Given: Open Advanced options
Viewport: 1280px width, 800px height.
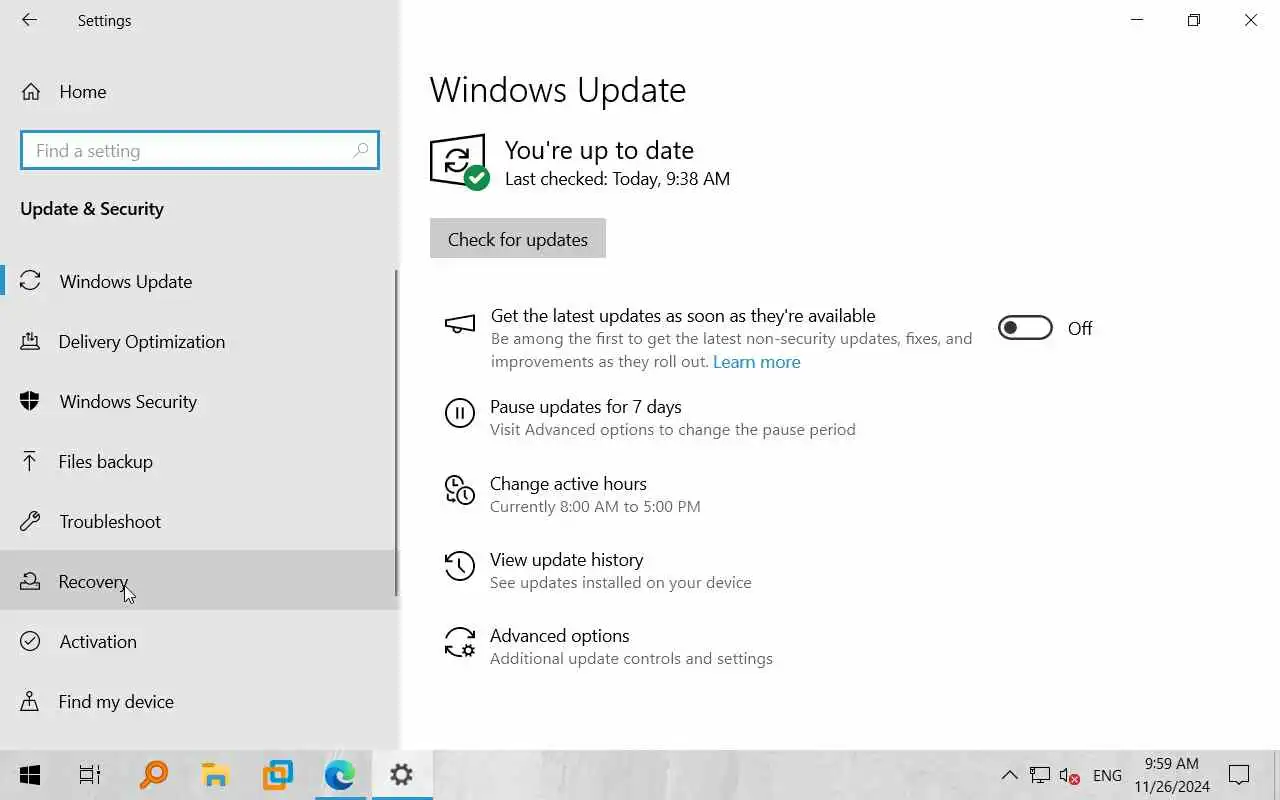Looking at the screenshot, I should (x=559, y=636).
